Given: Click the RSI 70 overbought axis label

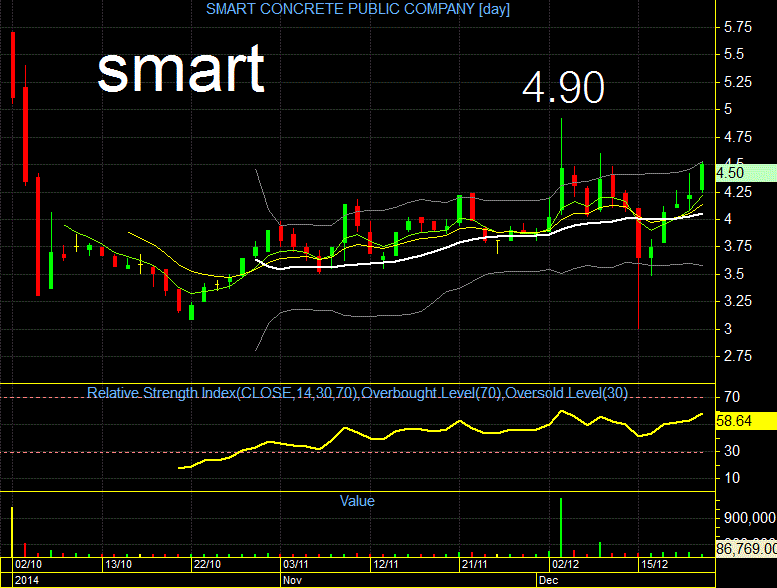Looking at the screenshot, I should coord(731,397).
